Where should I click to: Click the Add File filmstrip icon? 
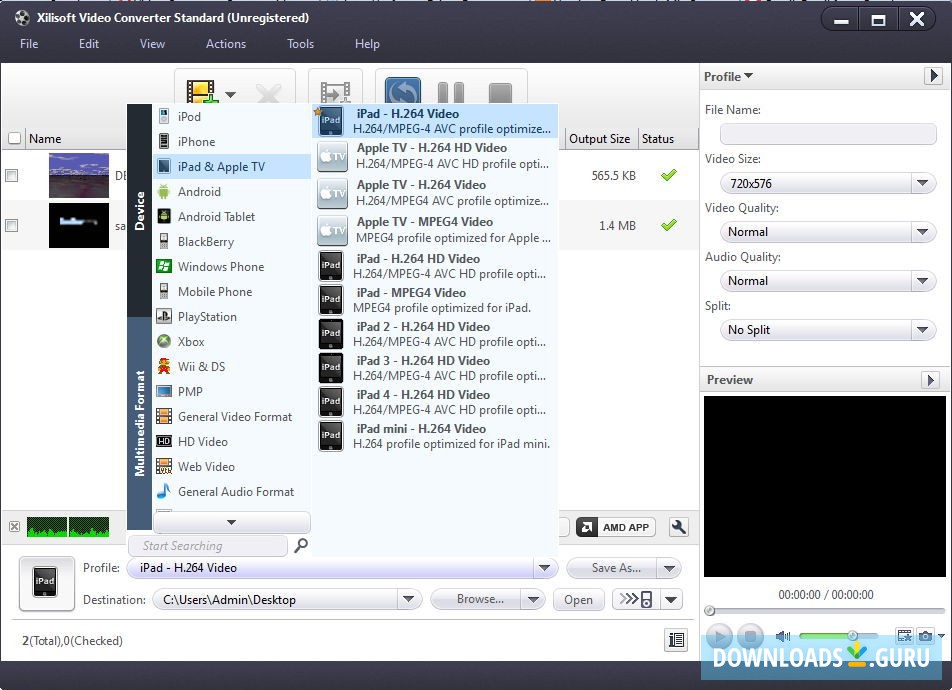202,92
